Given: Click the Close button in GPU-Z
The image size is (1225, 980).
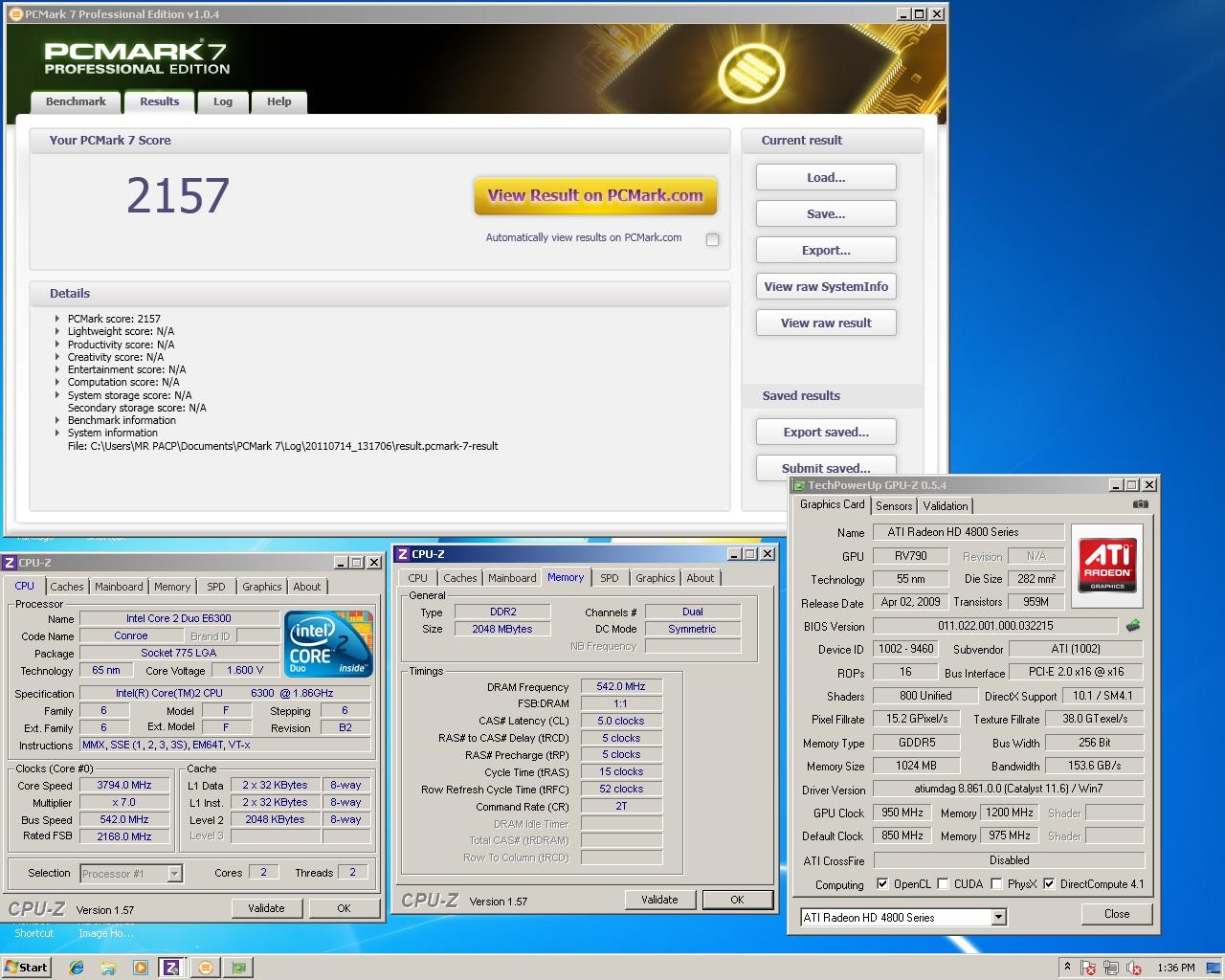Looking at the screenshot, I should (x=1117, y=914).
